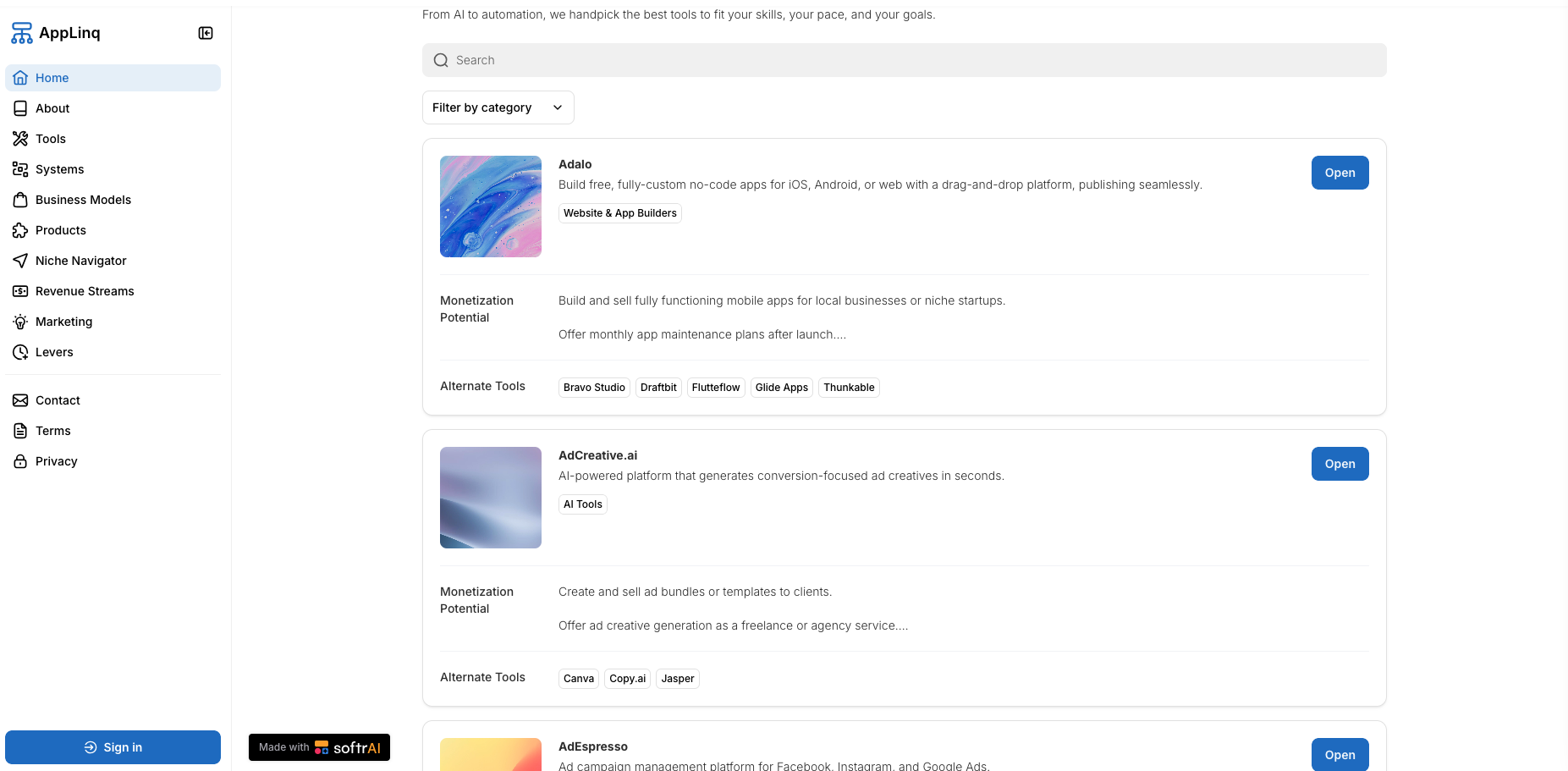Open the Tools page via wrench icon
The height and width of the screenshot is (771, 1568).
coord(20,139)
